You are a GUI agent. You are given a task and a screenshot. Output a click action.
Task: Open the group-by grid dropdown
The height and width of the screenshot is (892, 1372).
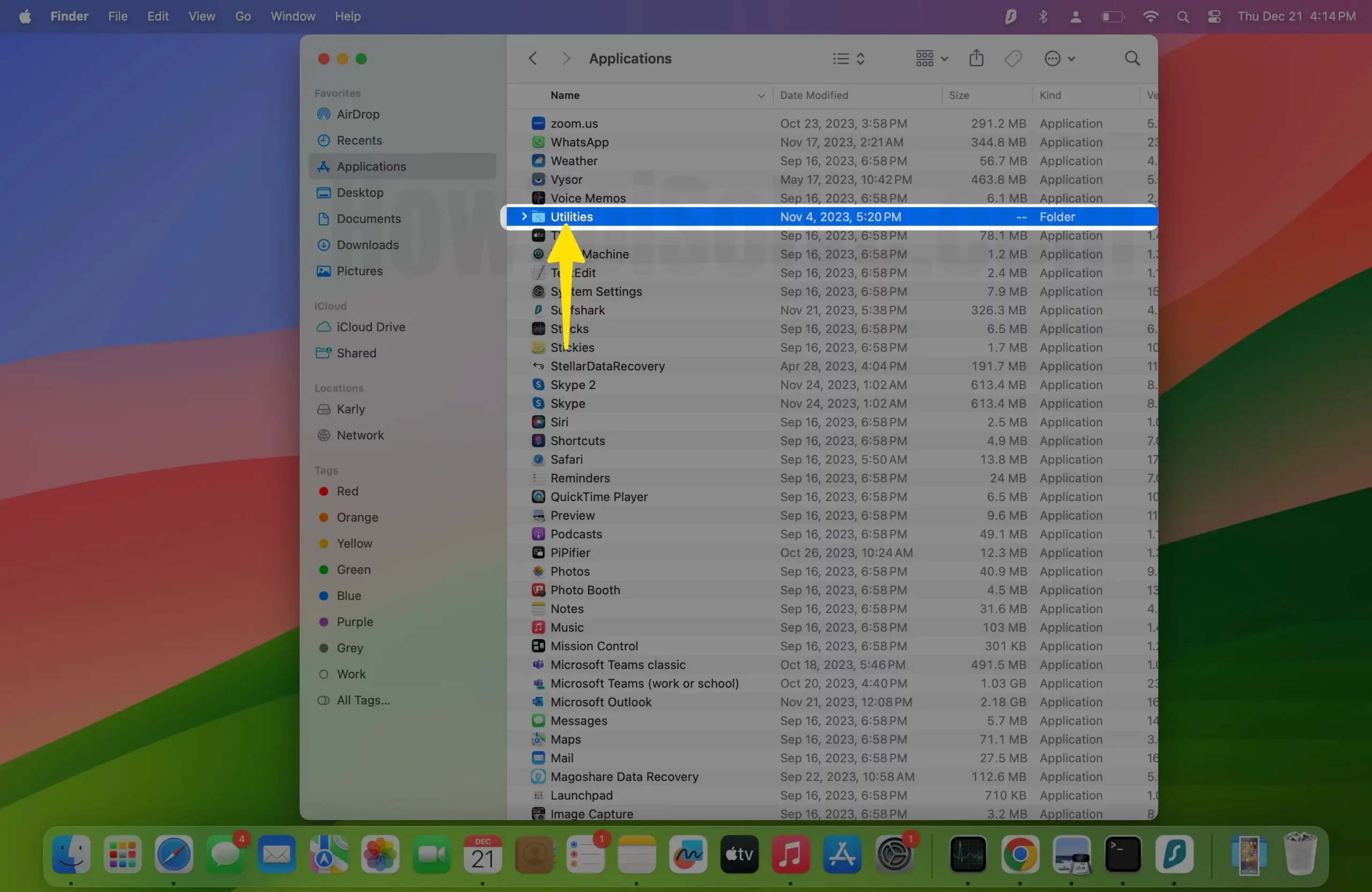pyautogui.click(x=931, y=59)
